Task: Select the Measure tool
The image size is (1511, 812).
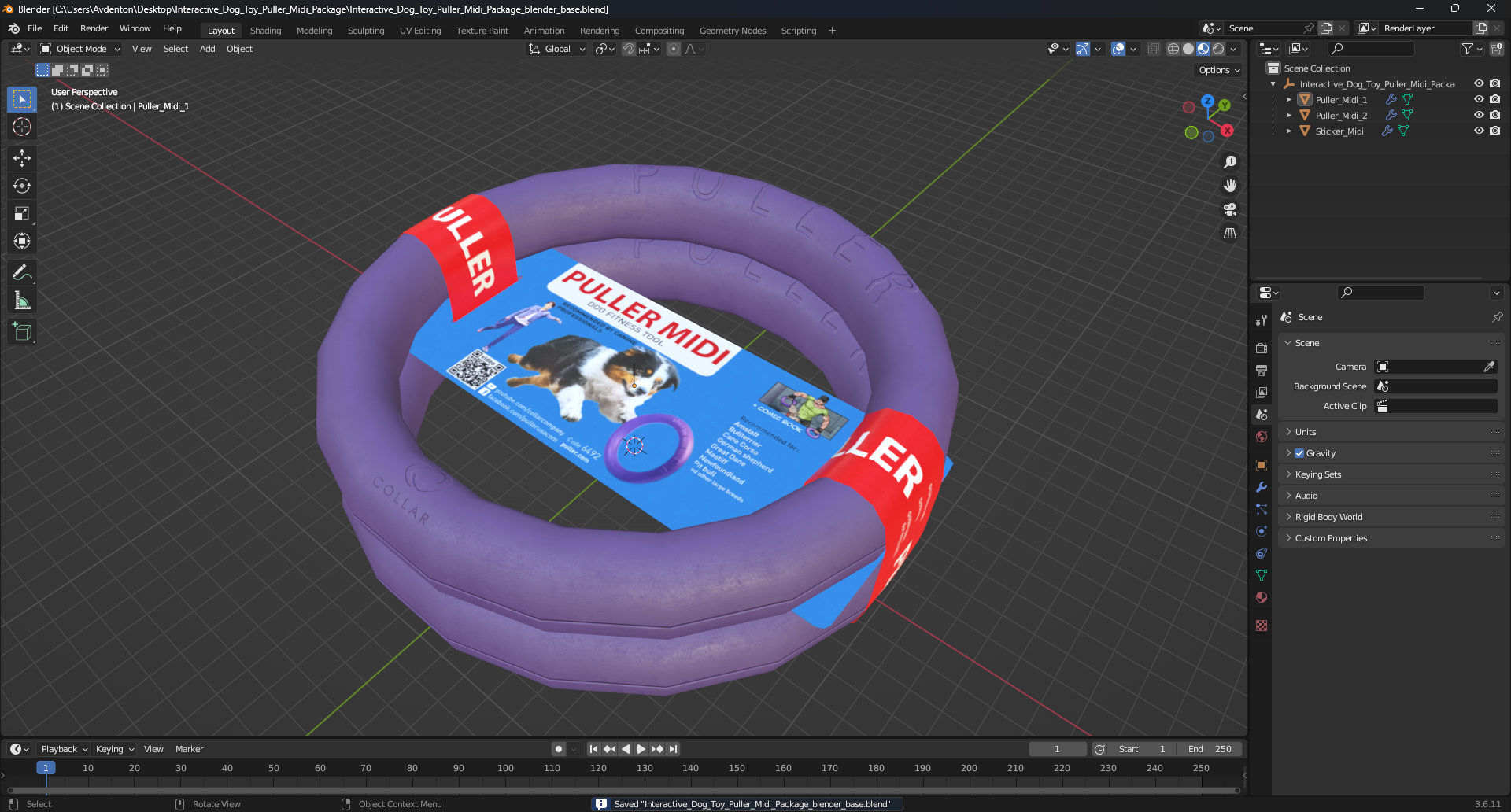Action: click(22, 301)
